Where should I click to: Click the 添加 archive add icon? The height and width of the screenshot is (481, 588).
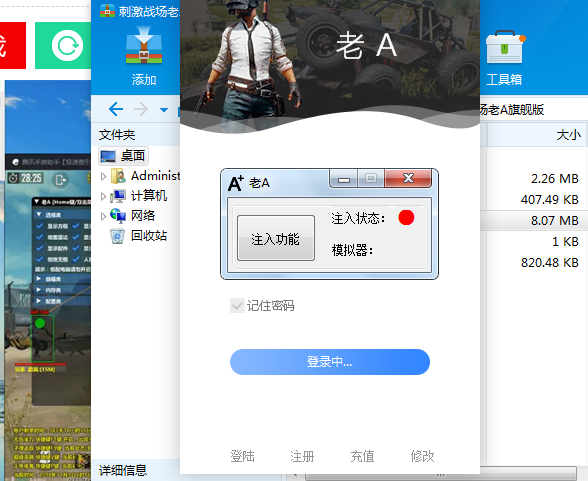(x=144, y=45)
